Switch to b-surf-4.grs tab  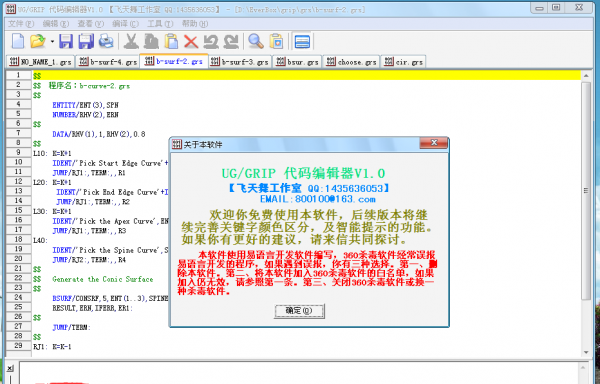point(108,62)
